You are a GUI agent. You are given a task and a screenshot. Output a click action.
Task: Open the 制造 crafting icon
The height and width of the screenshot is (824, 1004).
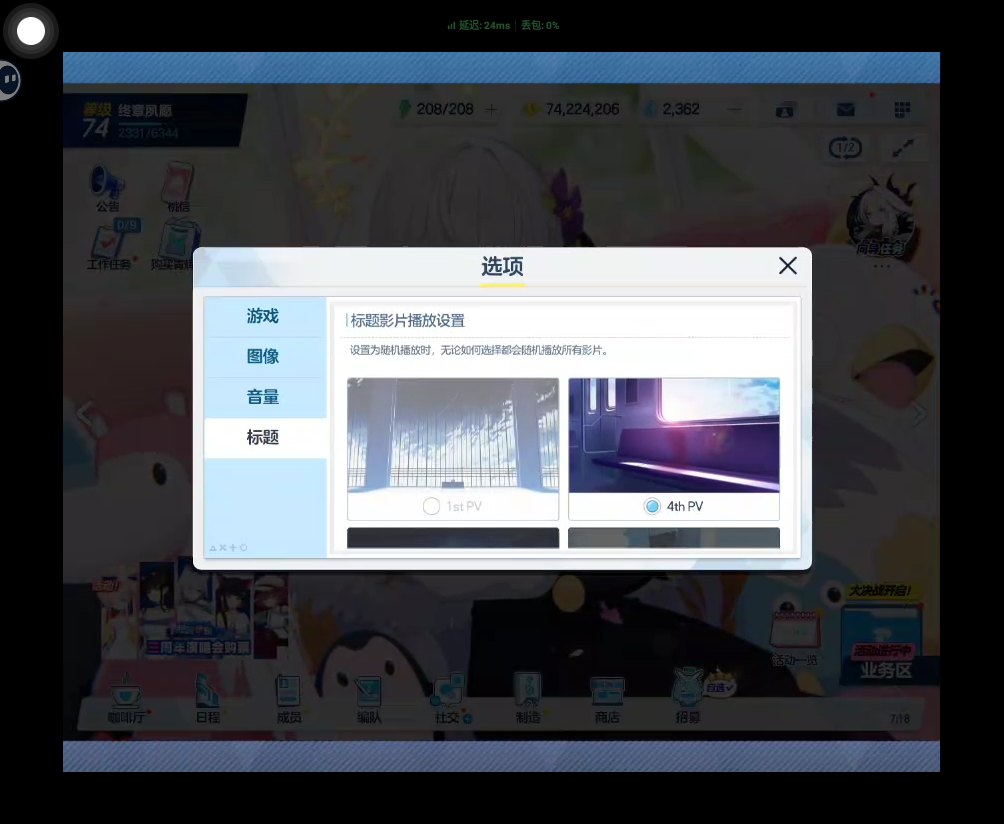[528, 700]
